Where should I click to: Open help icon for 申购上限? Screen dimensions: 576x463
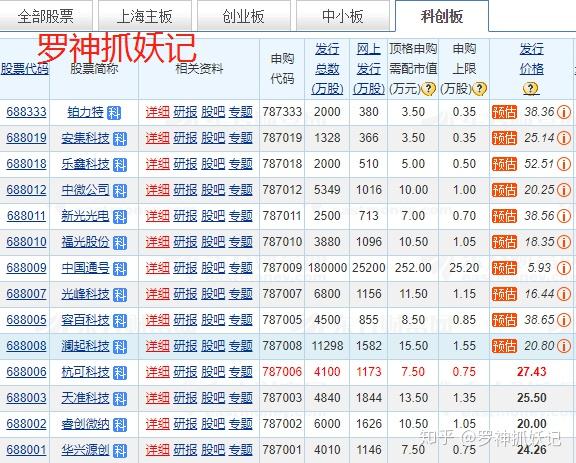pyautogui.click(x=480, y=89)
